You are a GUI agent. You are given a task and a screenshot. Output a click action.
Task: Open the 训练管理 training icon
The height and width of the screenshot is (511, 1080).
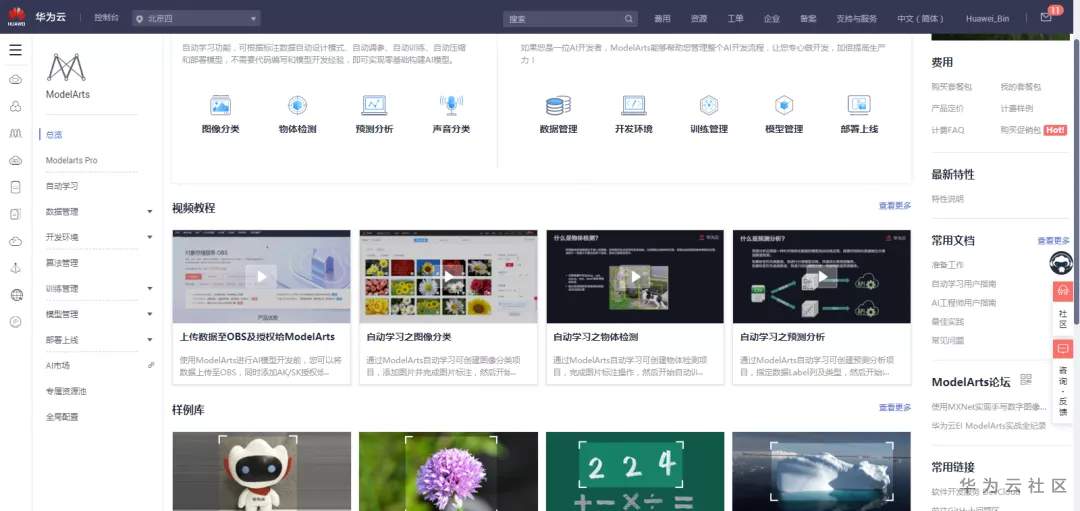pyautogui.click(x=709, y=105)
